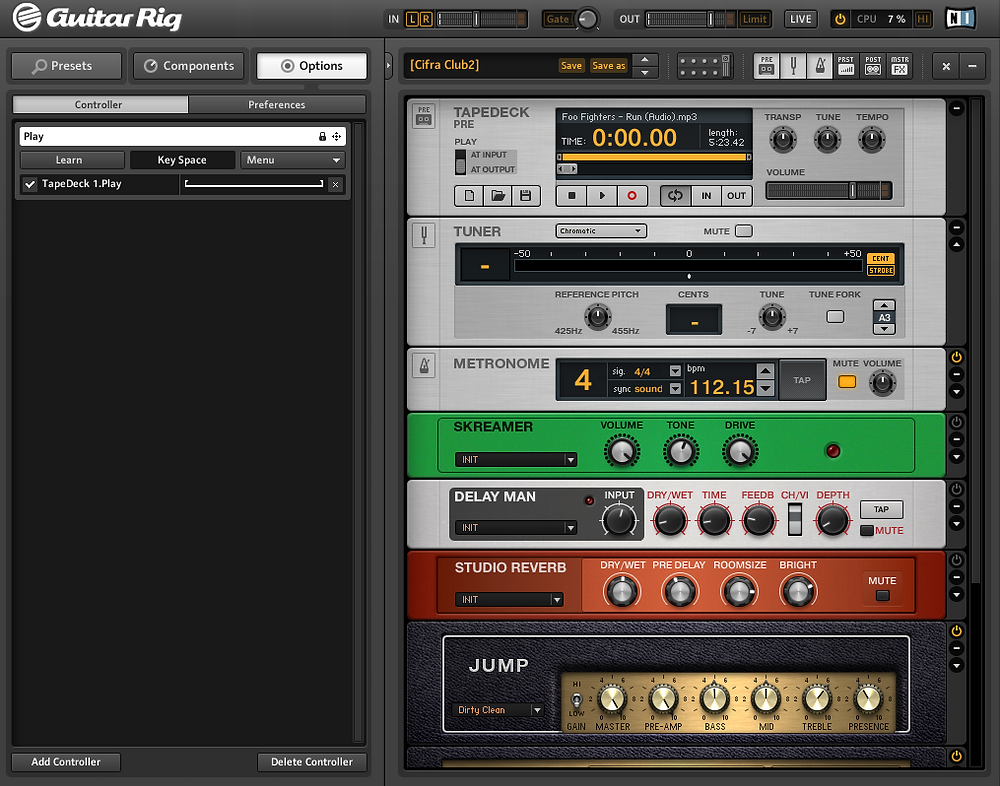Viewport: 1000px width, 786px height.
Task: Click Delay Man TAP button
Action: (x=881, y=509)
